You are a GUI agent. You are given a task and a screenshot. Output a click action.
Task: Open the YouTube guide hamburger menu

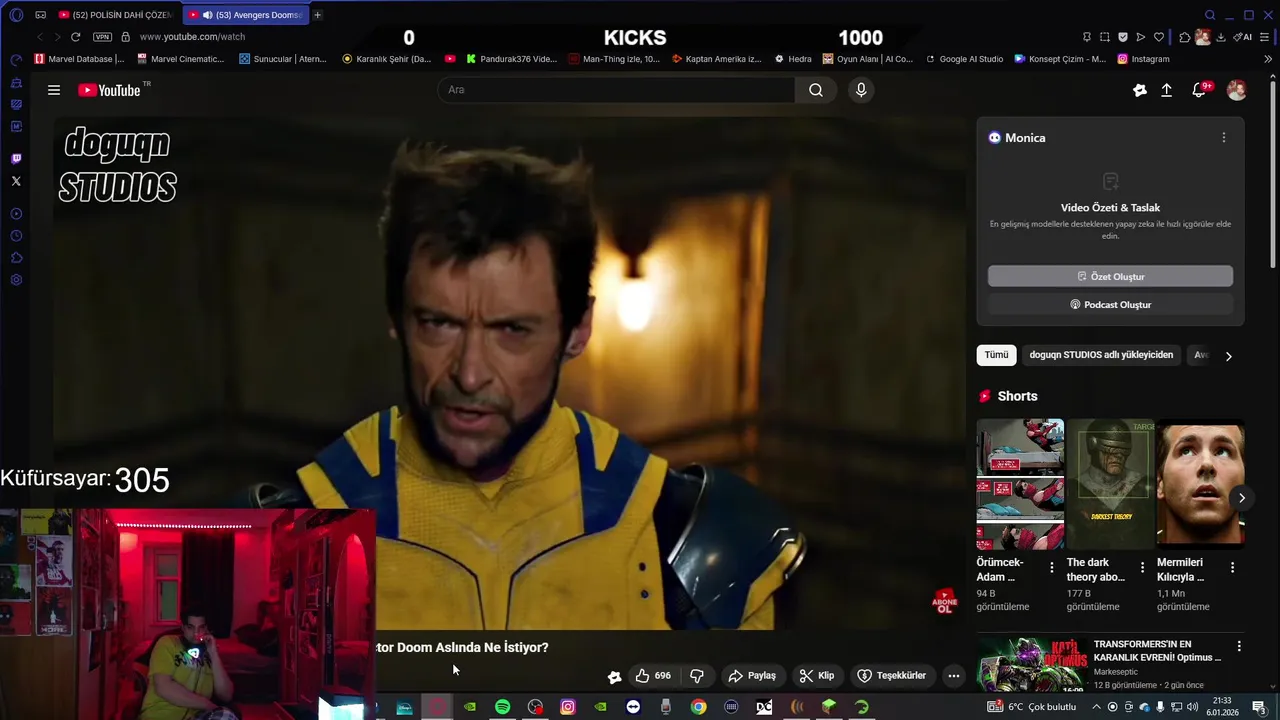coord(54,90)
